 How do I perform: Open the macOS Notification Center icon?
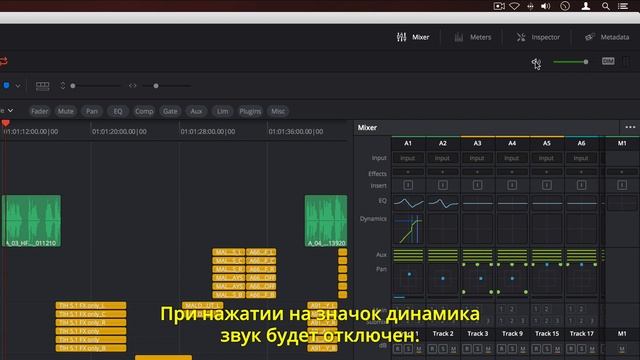pos(623,6)
